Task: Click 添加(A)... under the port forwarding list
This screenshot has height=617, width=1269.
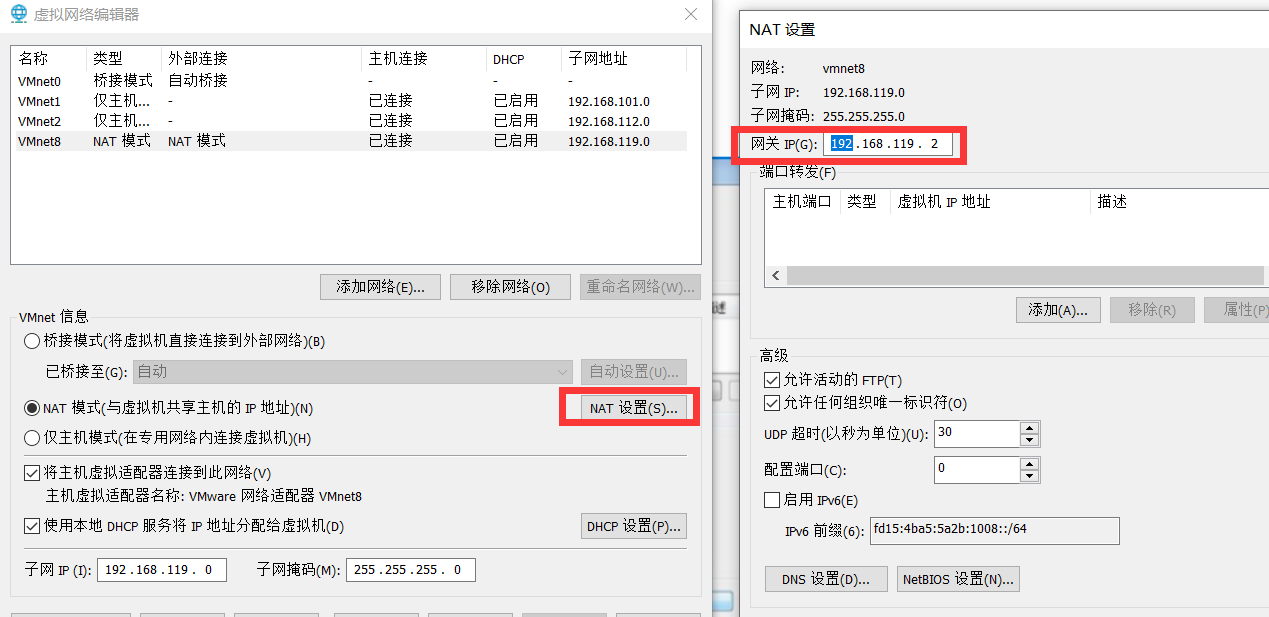Action: (x=1058, y=310)
